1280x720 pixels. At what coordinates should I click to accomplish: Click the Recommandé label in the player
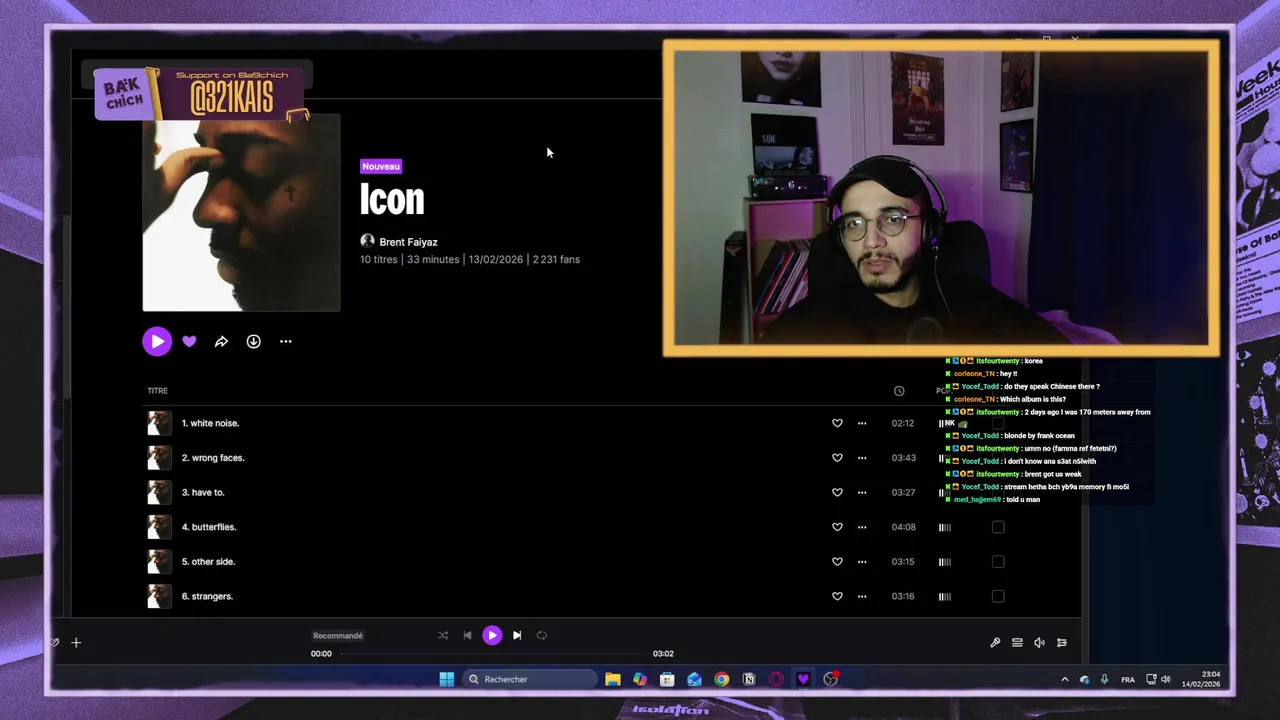click(338, 636)
